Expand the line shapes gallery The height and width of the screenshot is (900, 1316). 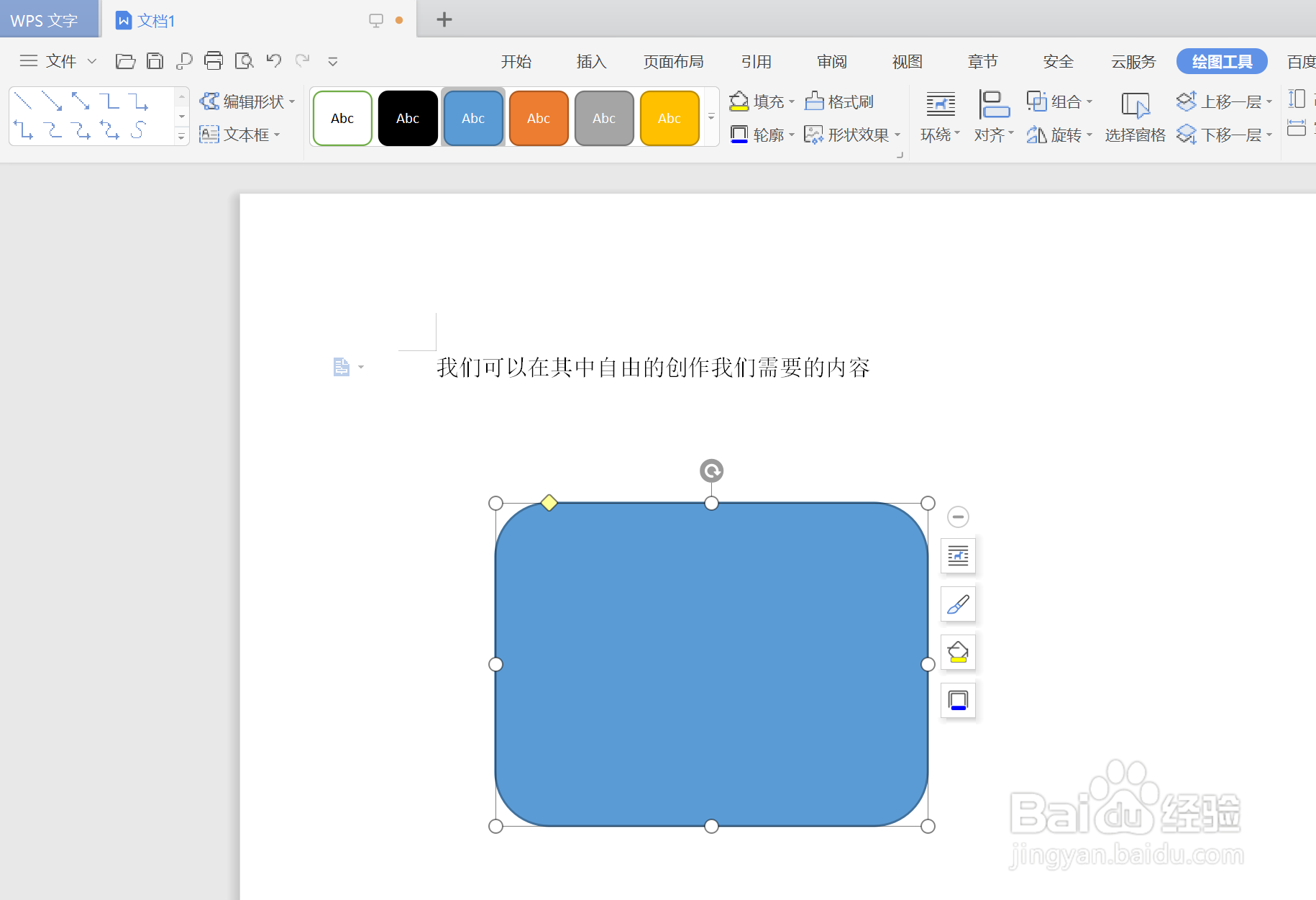[182, 136]
